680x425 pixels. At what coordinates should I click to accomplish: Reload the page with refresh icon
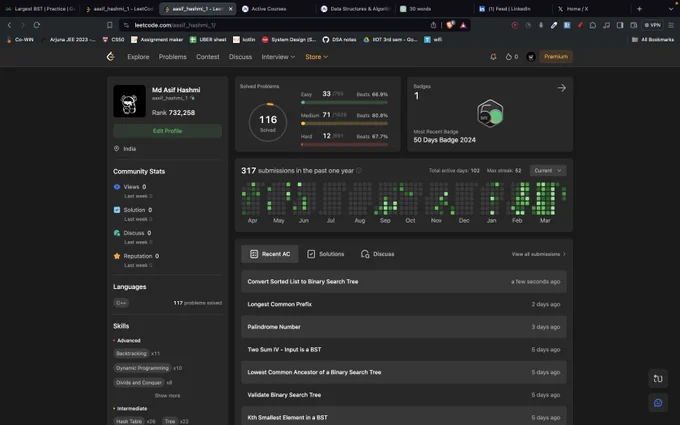(37, 25)
